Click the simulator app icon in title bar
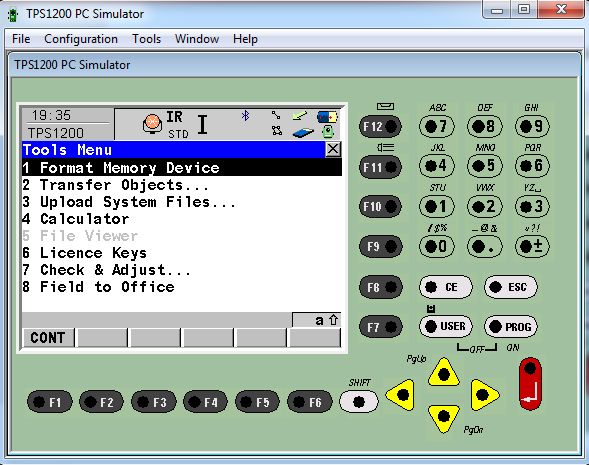Viewport: 589px width, 465px height. tap(13, 14)
